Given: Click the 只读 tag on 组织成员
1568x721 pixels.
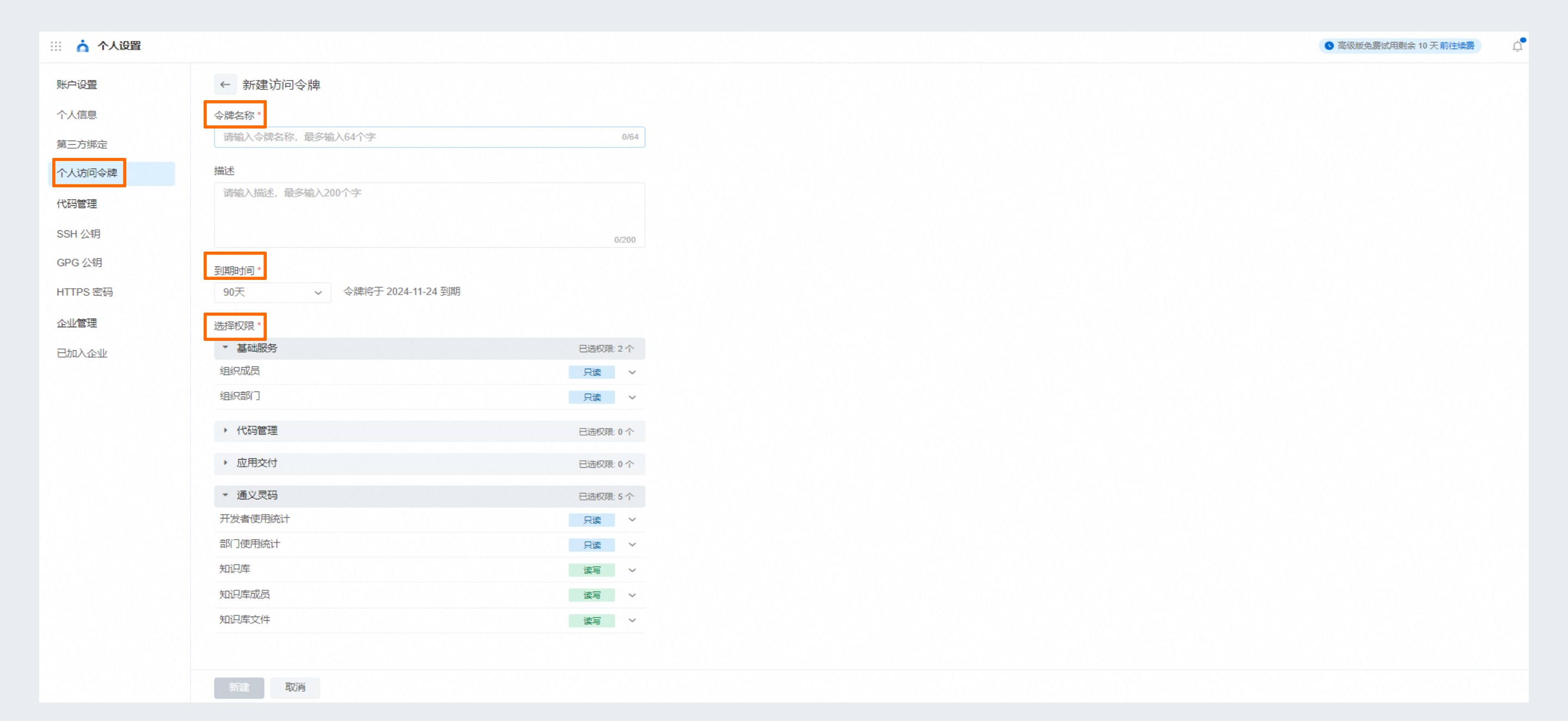Looking at the screenshot, I should 592,372.
